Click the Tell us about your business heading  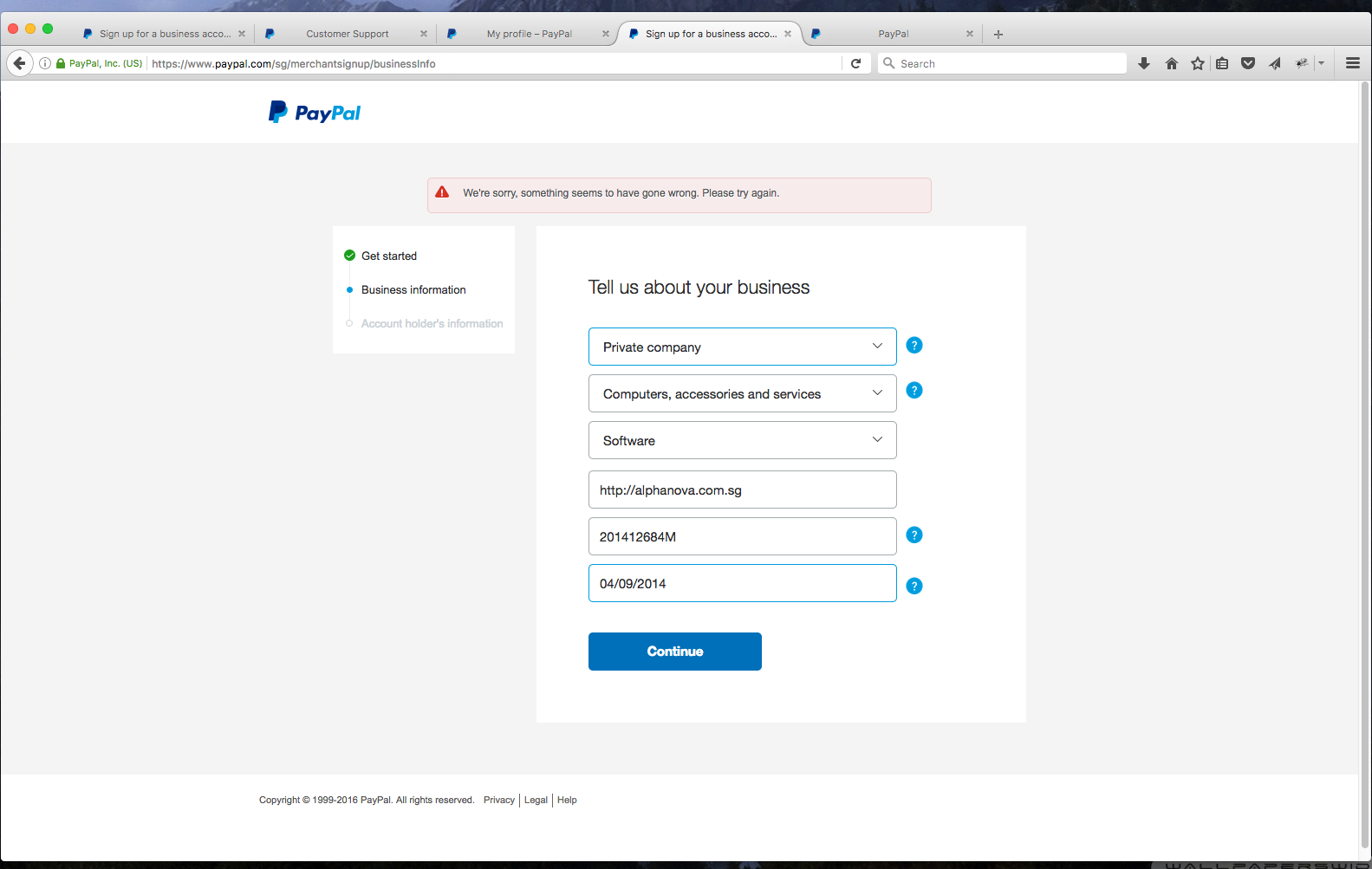(699, 288)
